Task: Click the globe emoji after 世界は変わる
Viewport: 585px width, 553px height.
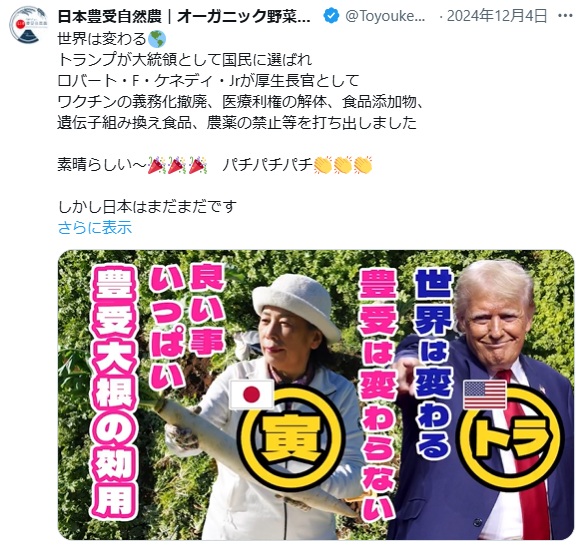Action: pyautogui.click(x=157, y=39)
